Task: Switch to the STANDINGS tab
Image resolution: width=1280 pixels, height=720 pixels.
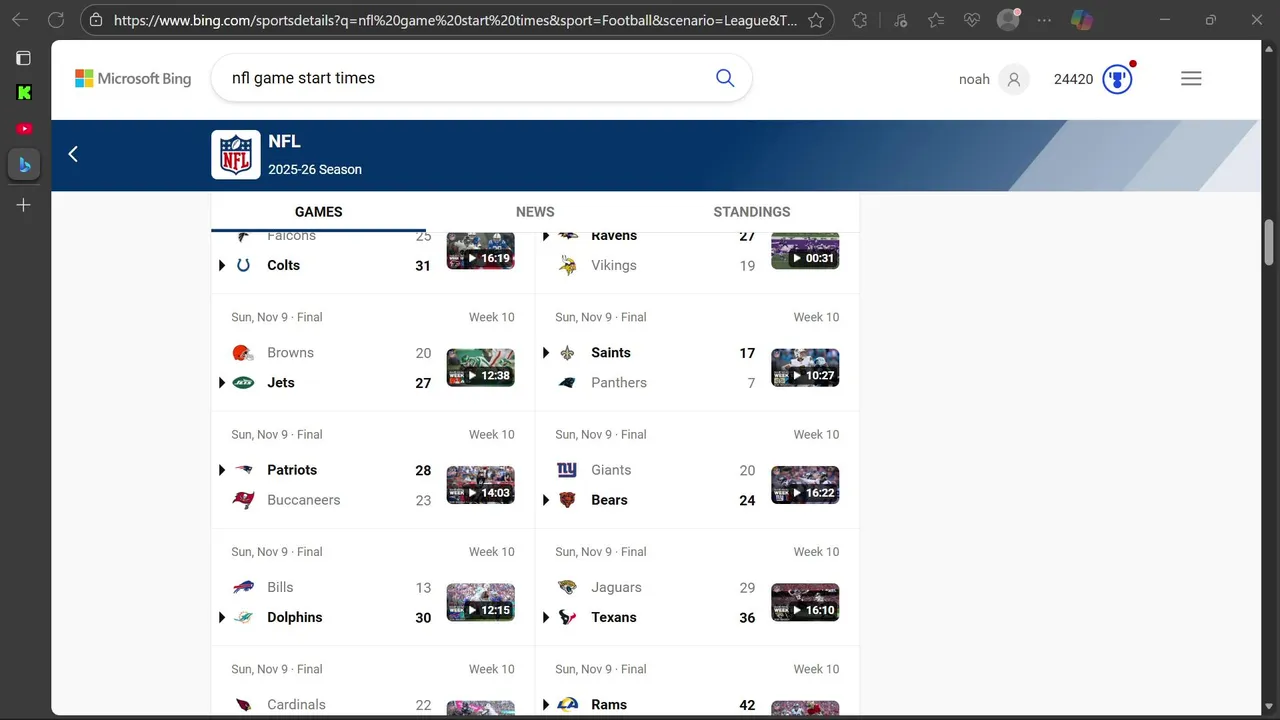Action: click(x=752, y=212)
